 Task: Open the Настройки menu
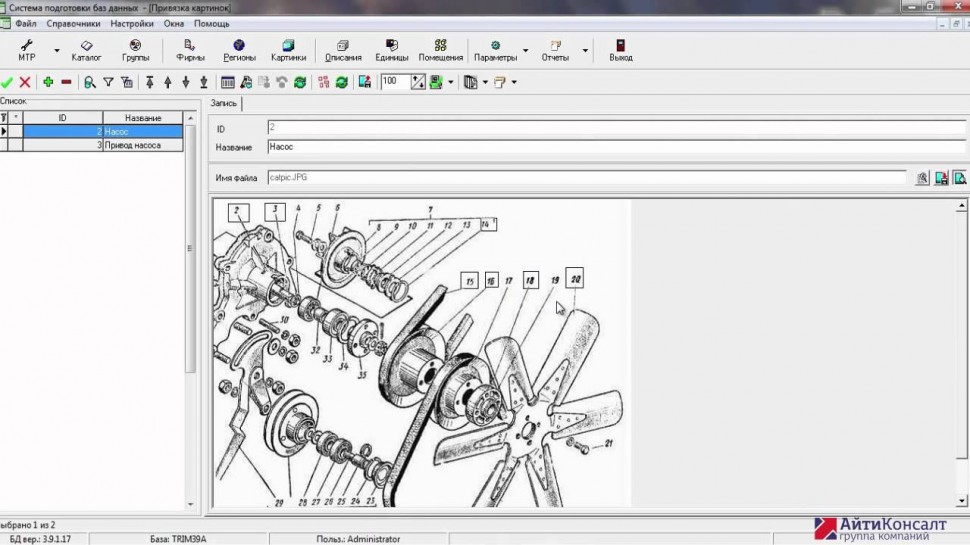(132, 23)
